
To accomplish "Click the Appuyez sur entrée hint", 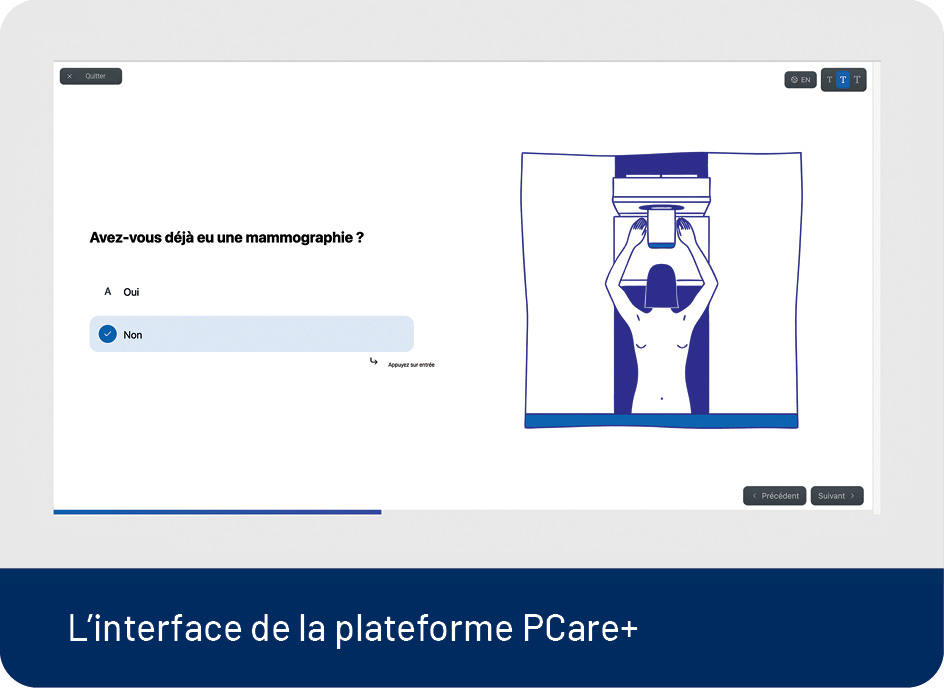I will [411, 365].
